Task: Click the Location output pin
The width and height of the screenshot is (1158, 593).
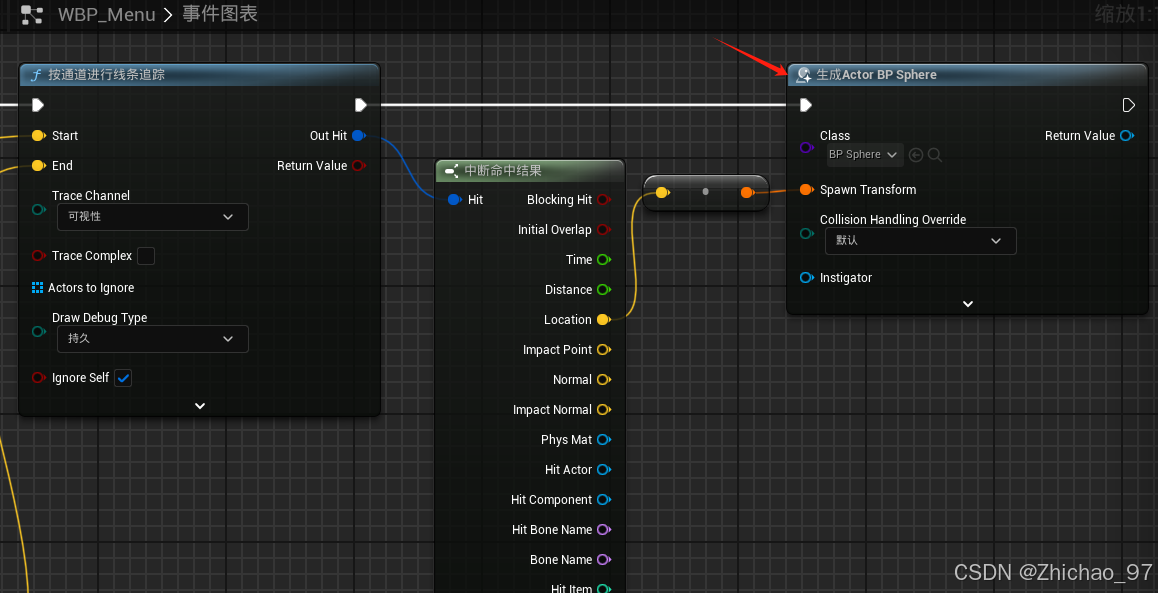Action: (603, 320)
